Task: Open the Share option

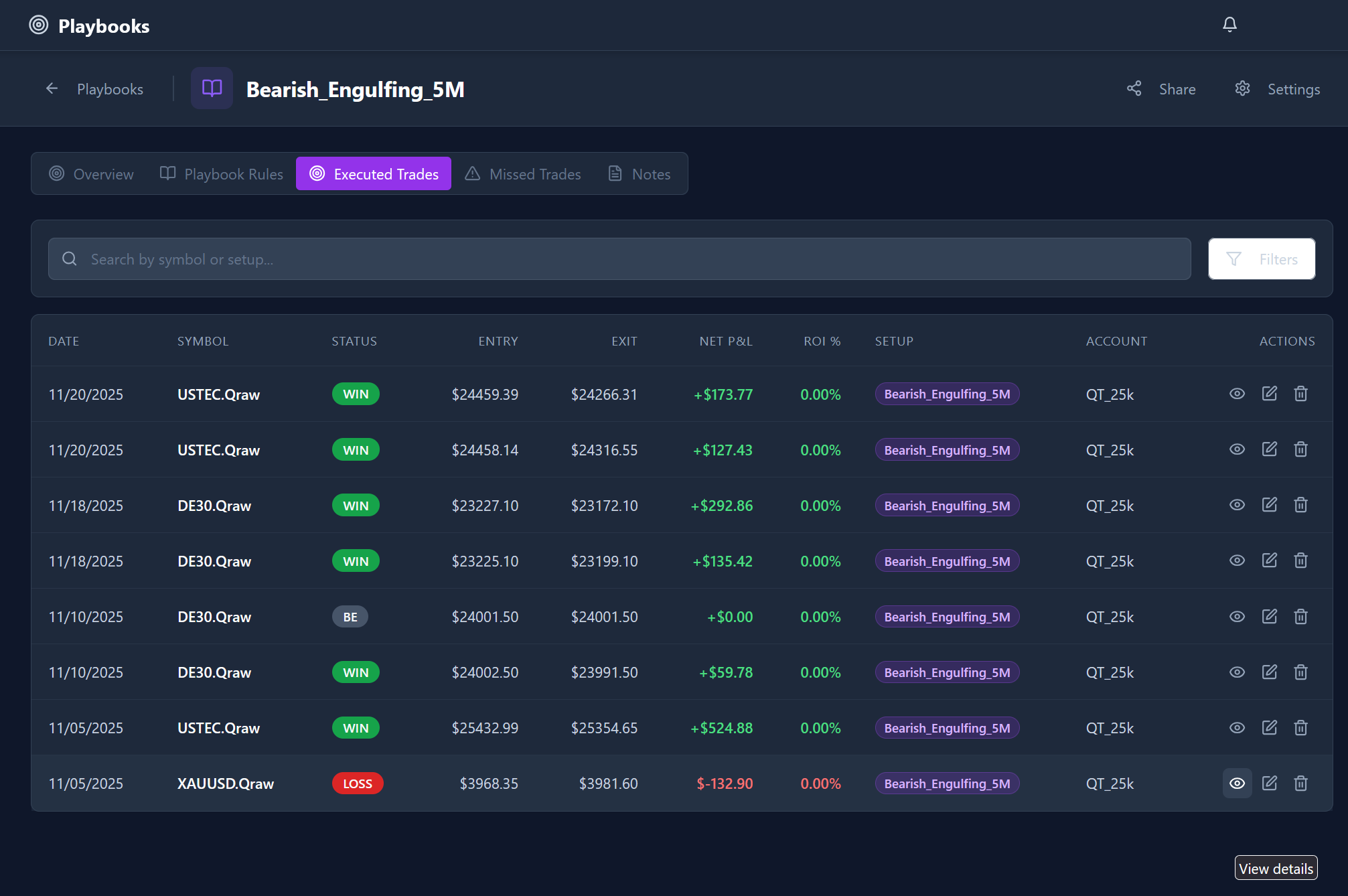Action: pos(1162,89)
